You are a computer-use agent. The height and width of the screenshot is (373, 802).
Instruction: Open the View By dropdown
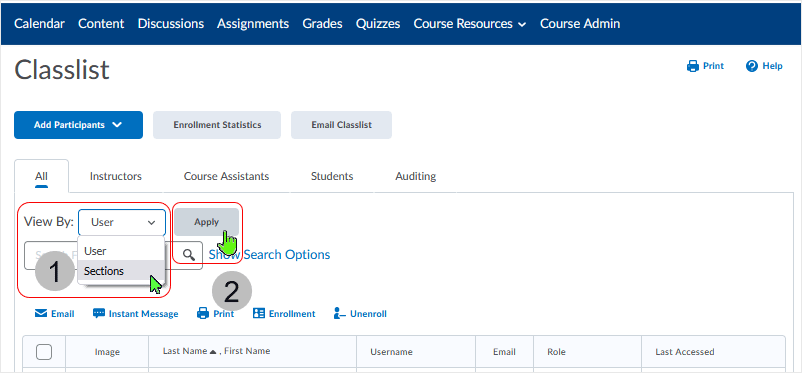(122, 222)
